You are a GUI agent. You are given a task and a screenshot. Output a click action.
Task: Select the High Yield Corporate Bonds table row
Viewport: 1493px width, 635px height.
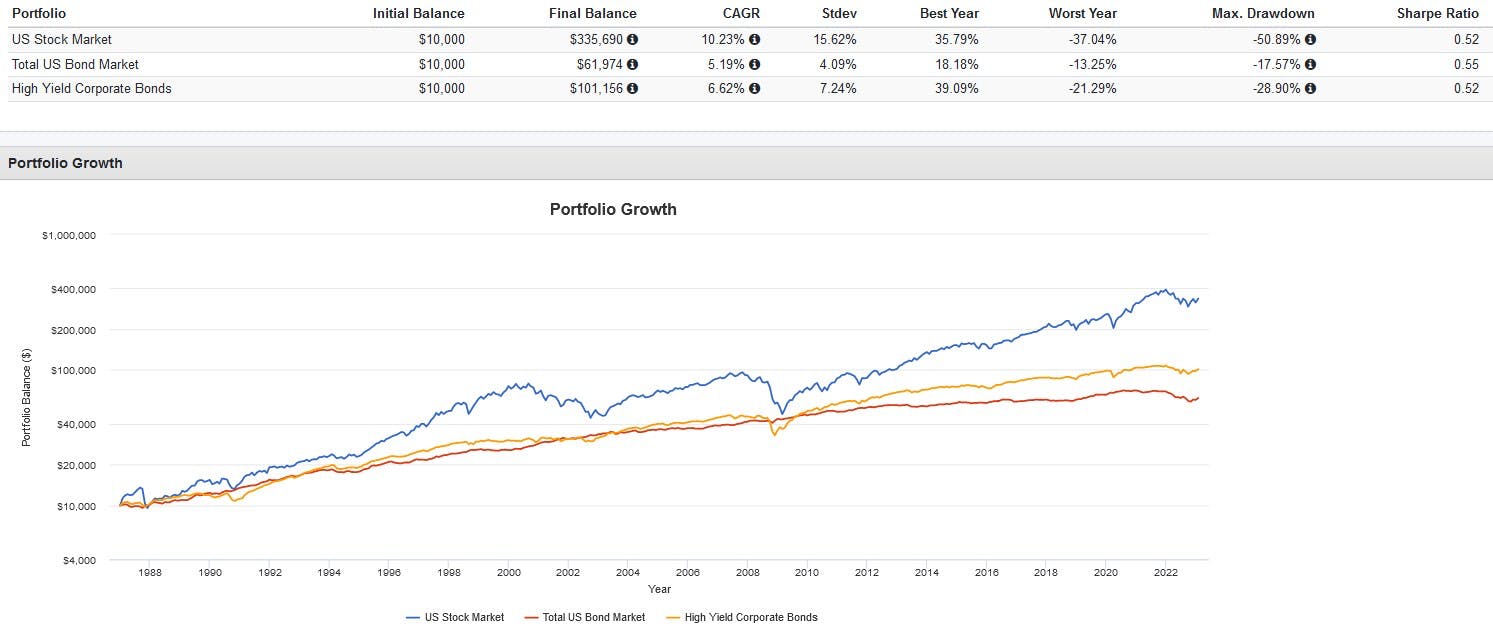pyautogui.click(x=746, y=88)
